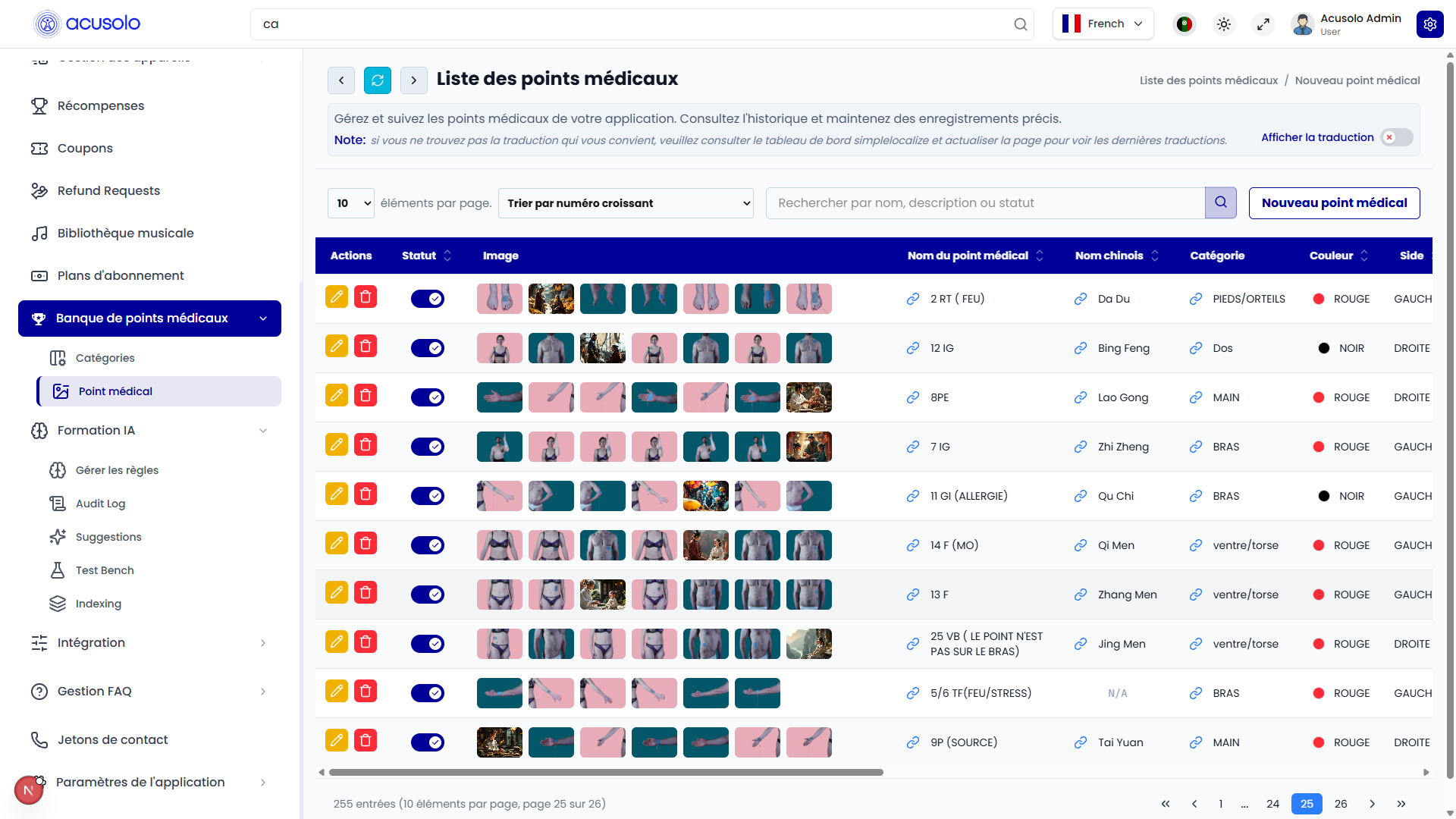
Task: Switch to dark mode using the sun icon
Action: [1223, 24]
